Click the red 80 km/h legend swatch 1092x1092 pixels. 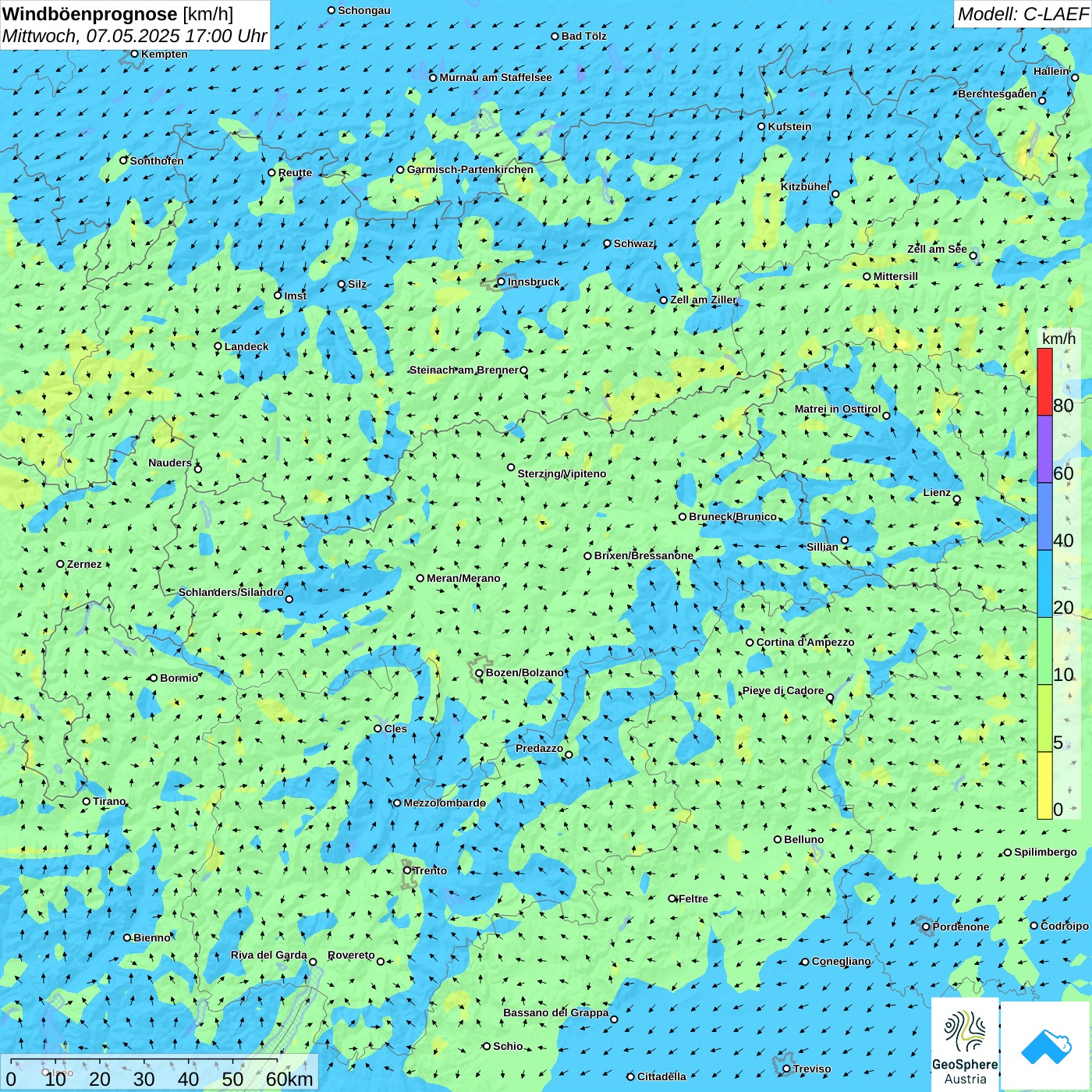pyautogui.click(x=1044, y=381)
